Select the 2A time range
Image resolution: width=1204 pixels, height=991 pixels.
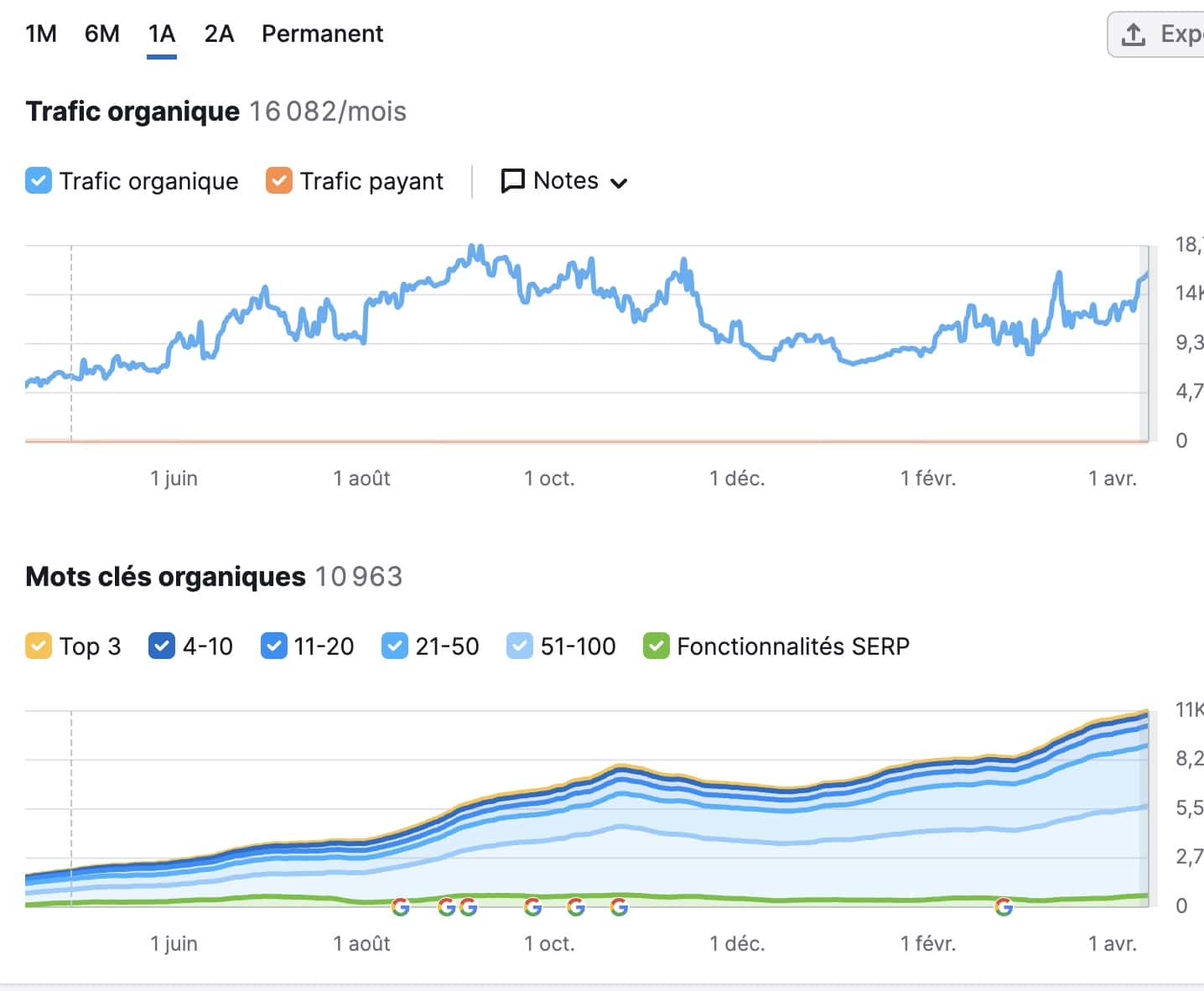click(x=219, y=34)
